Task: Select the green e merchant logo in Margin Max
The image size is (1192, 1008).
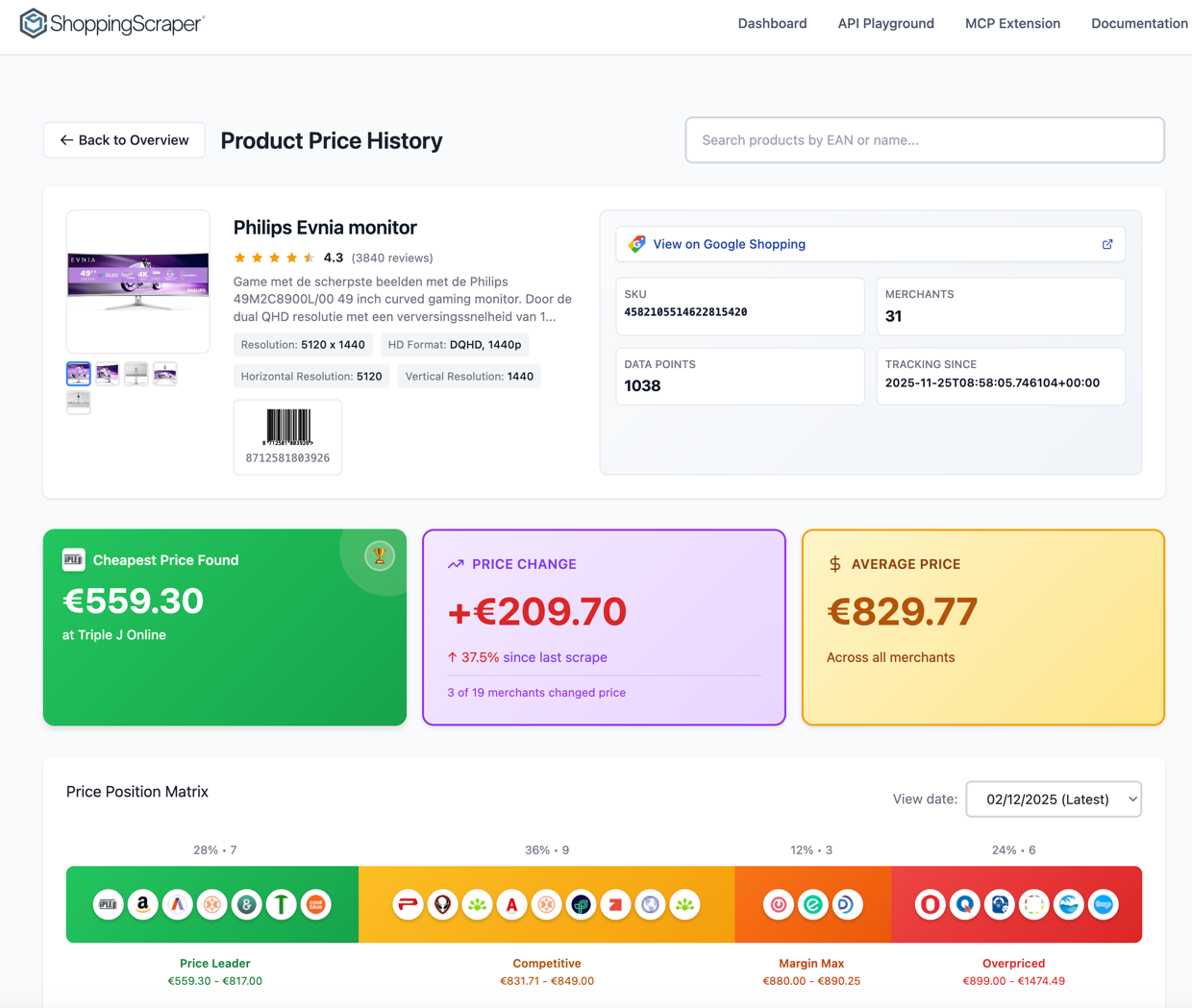Action: 813,904
